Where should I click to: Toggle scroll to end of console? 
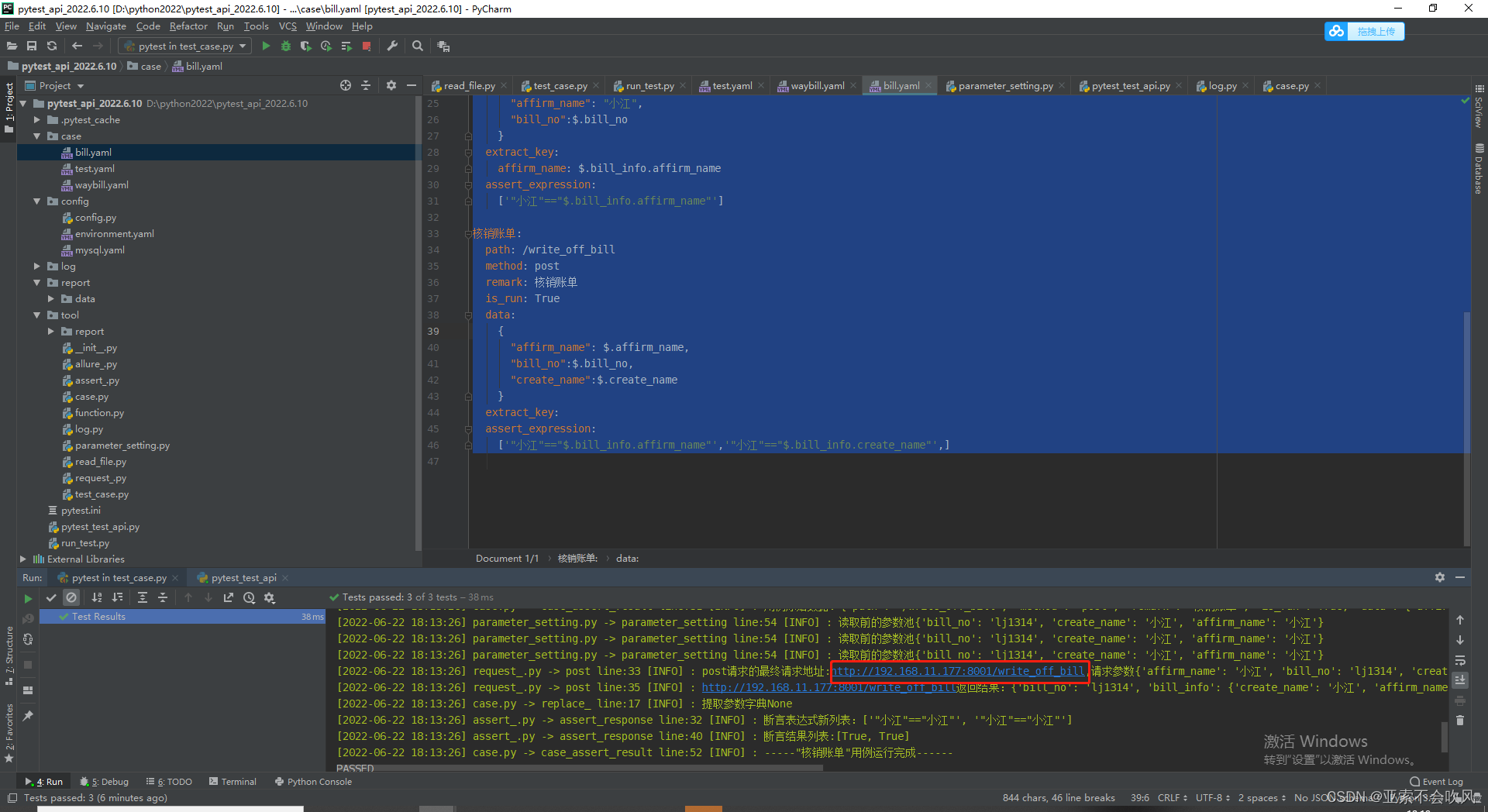click(x=1460, y=680)
